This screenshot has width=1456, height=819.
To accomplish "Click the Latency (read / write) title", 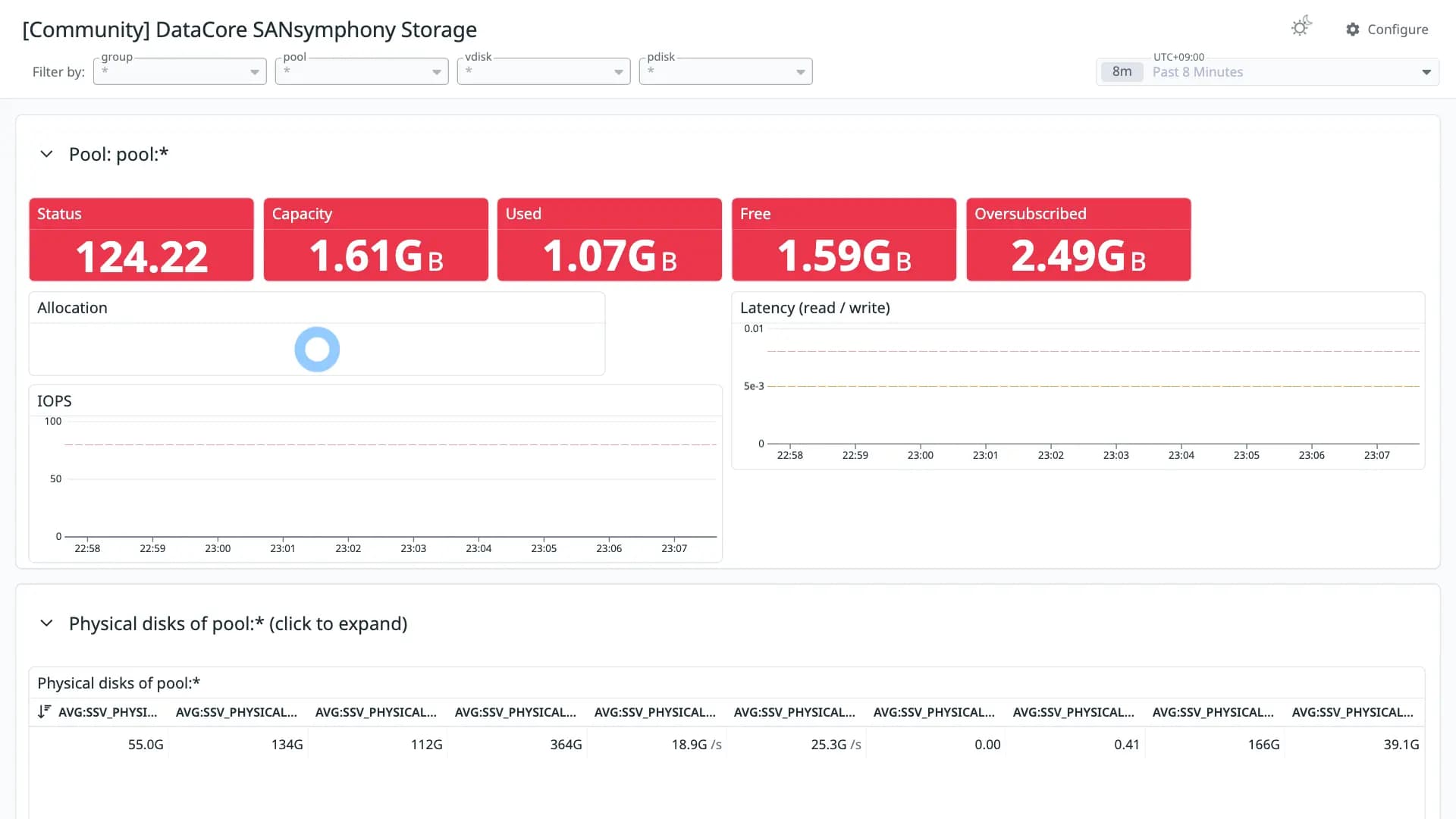I will coord(815,308).
